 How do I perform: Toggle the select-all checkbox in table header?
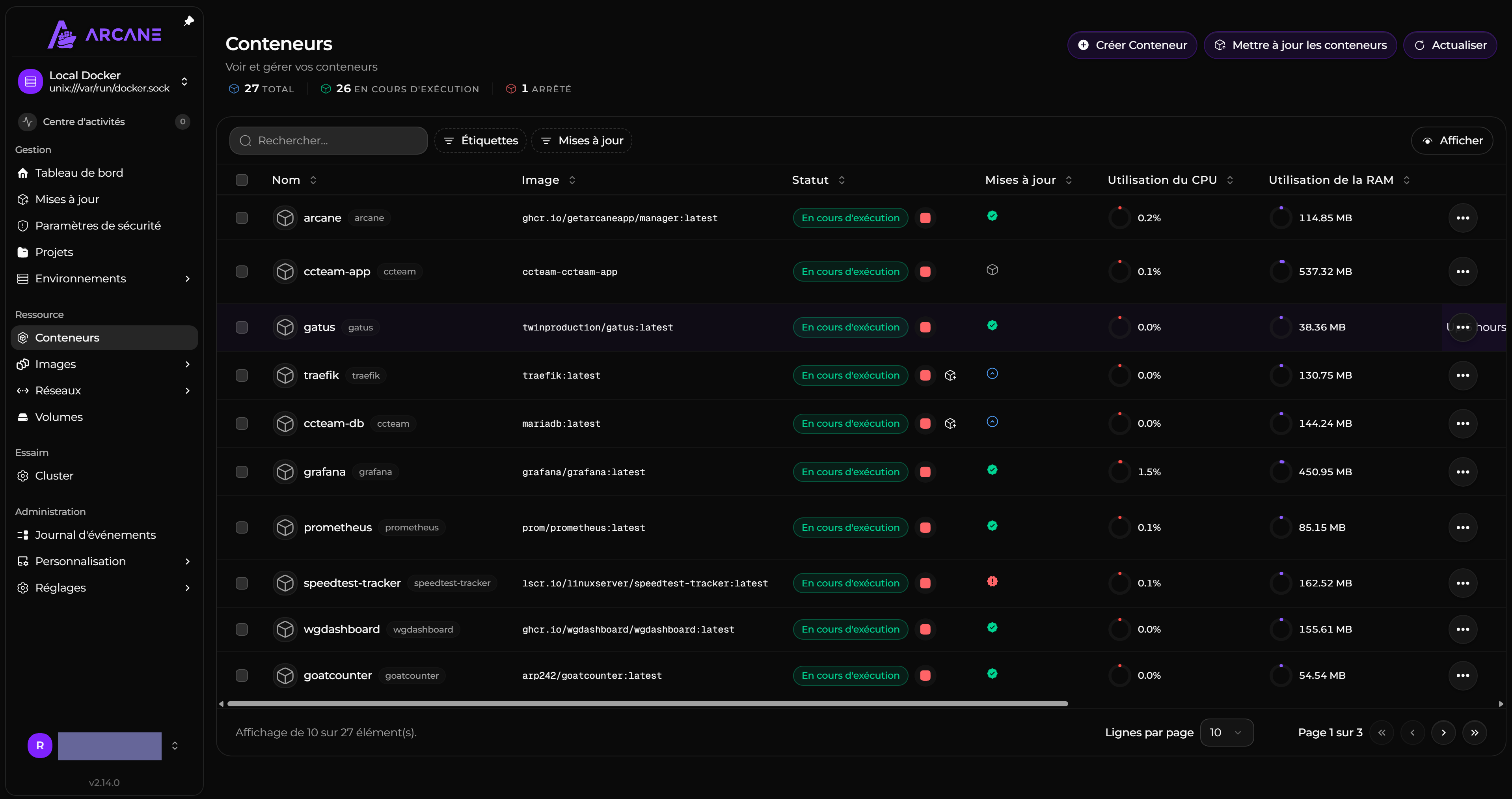point(242,180)
